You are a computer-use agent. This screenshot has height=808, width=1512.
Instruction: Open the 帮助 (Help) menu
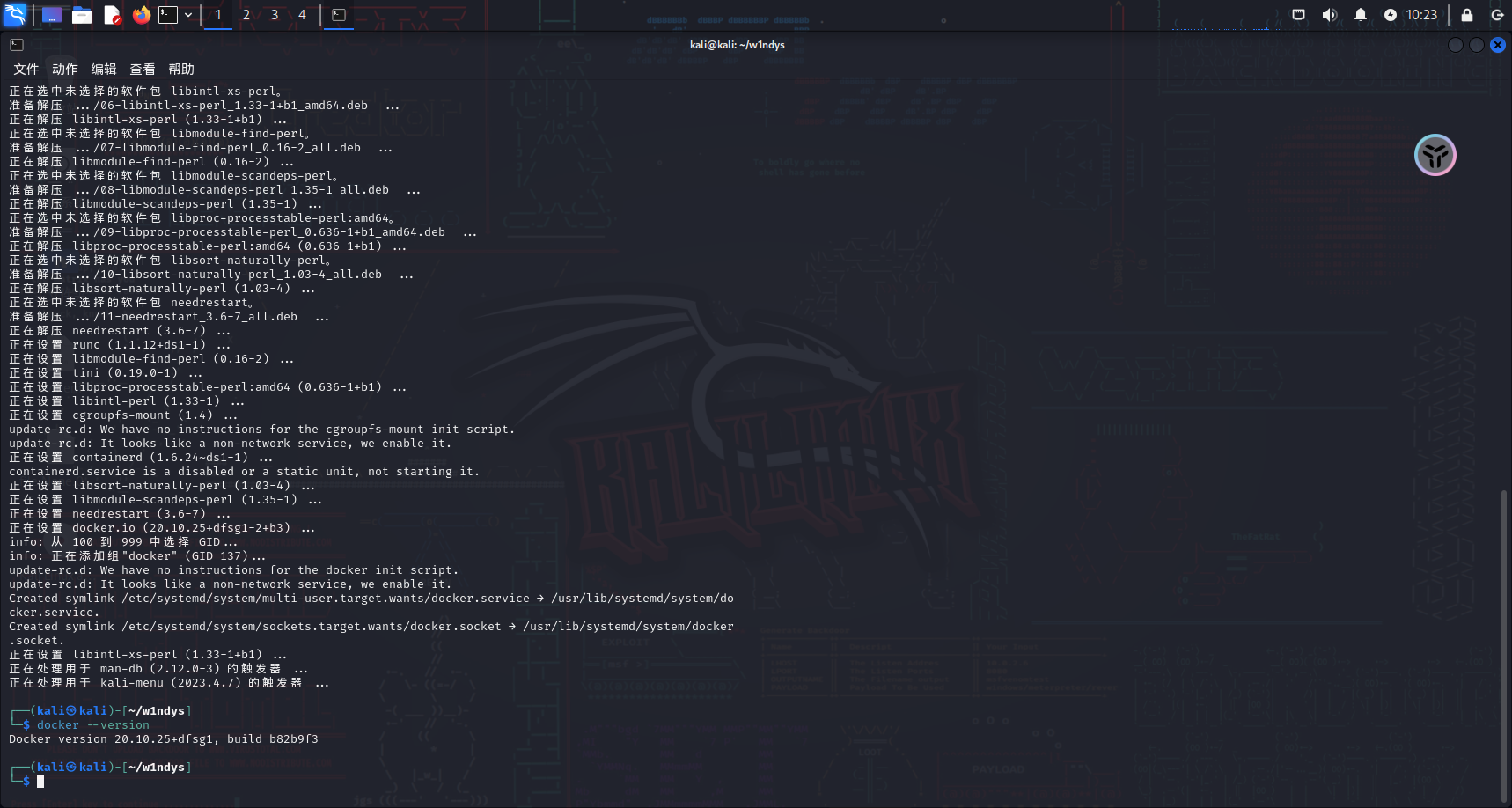pos(181,70)
